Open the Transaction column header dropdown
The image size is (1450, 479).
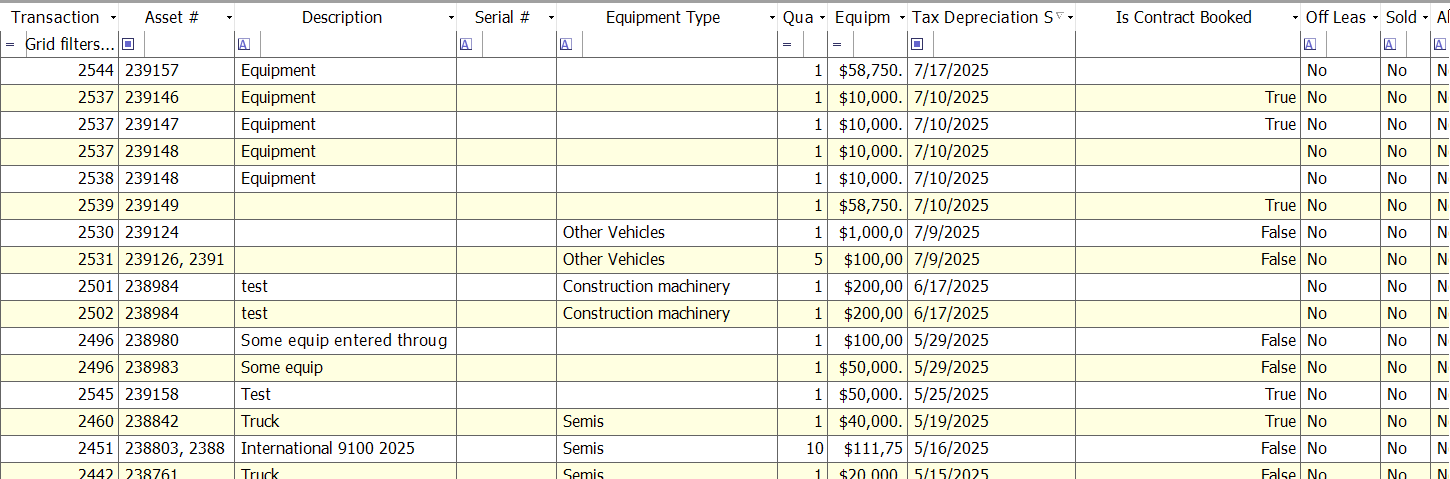(x=113, y=18)
